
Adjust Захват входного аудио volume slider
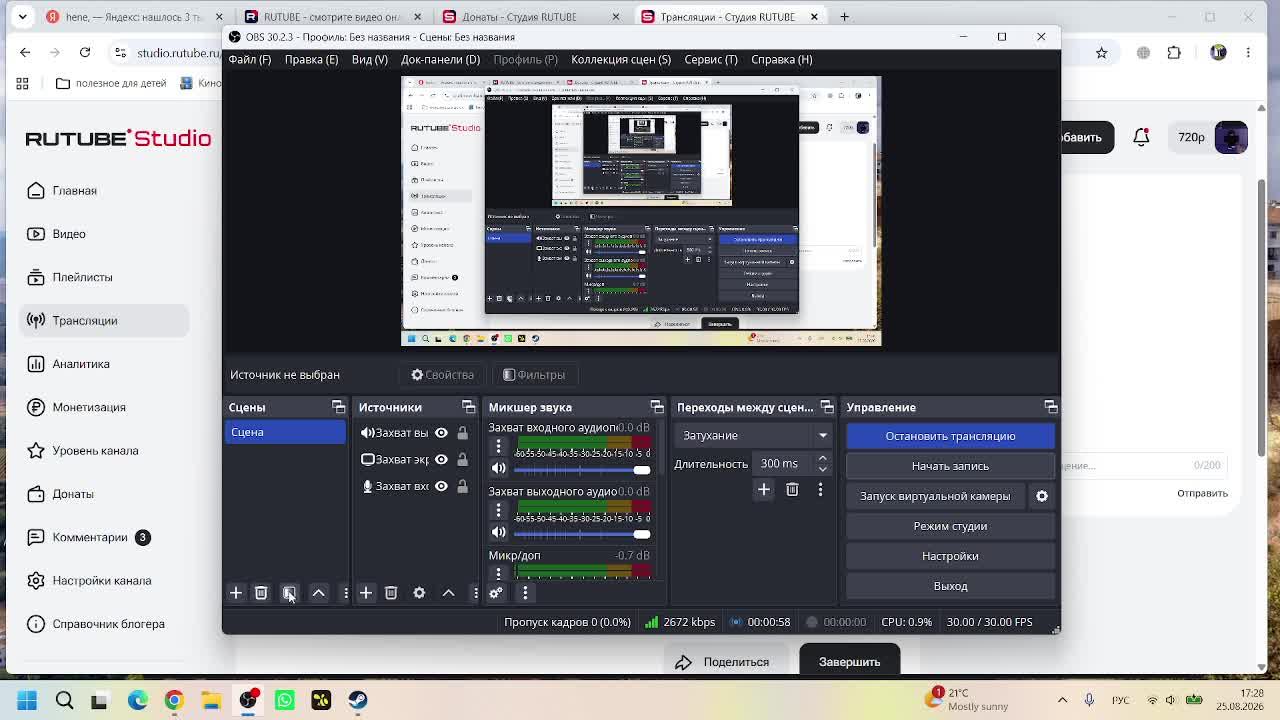tap(582, 469)
